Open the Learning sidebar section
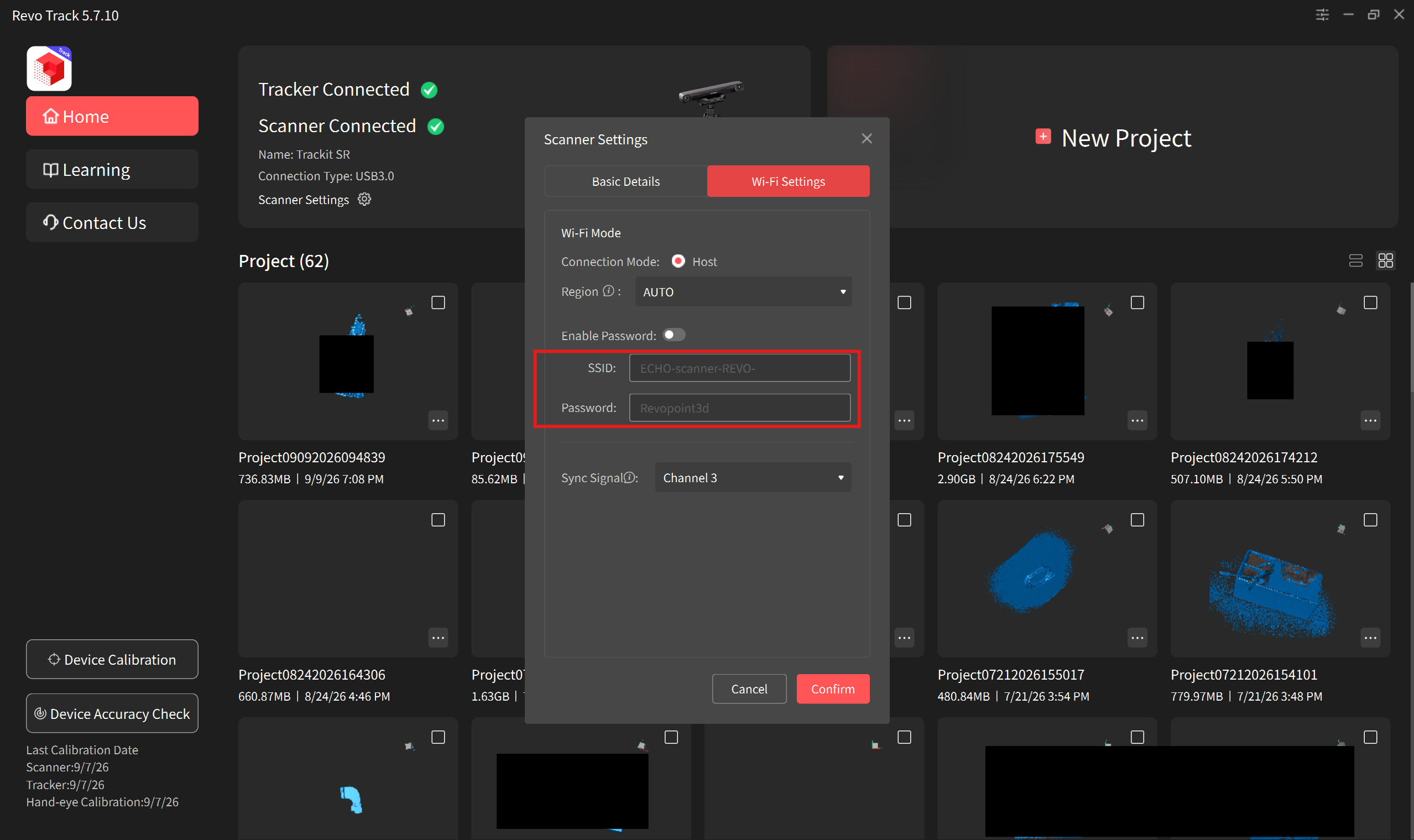Screen dimensions: 1414x840 point(112,169)
